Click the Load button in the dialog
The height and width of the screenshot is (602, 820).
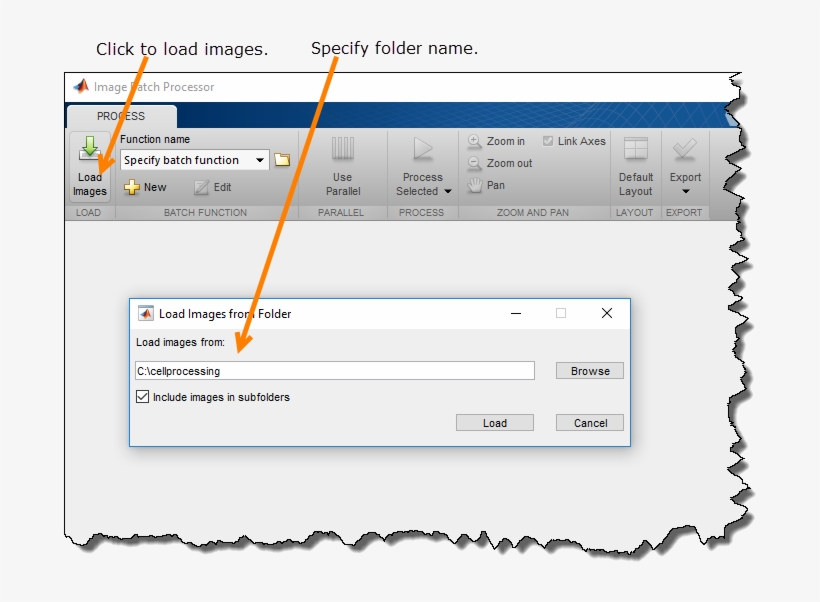[x=494, y=422]
